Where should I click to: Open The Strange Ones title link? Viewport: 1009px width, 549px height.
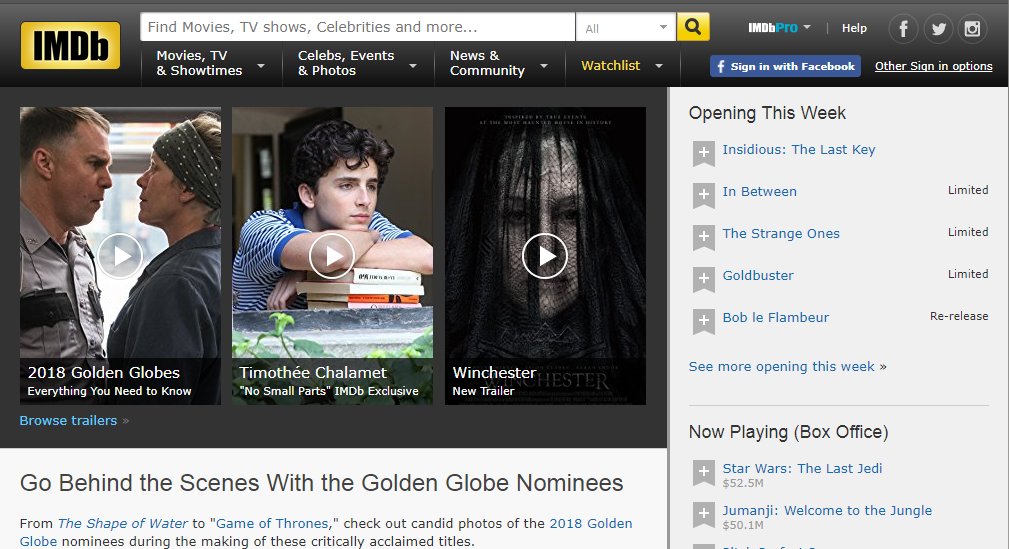781,233
